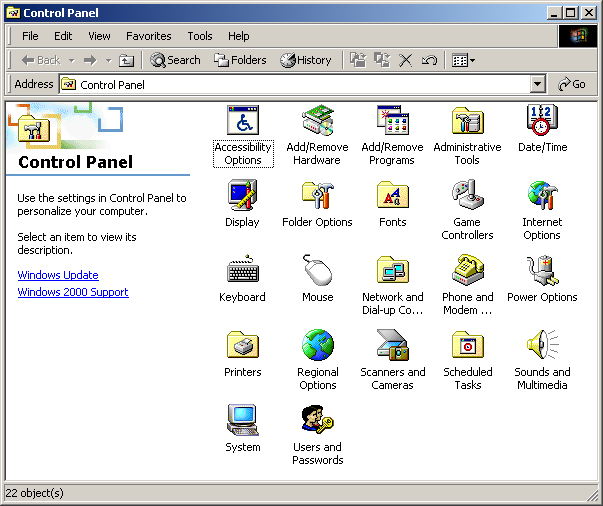The width and height of the screenshot is (603, 506).
Task: Click the Back toolbar button
Action: tap(41, 60)
